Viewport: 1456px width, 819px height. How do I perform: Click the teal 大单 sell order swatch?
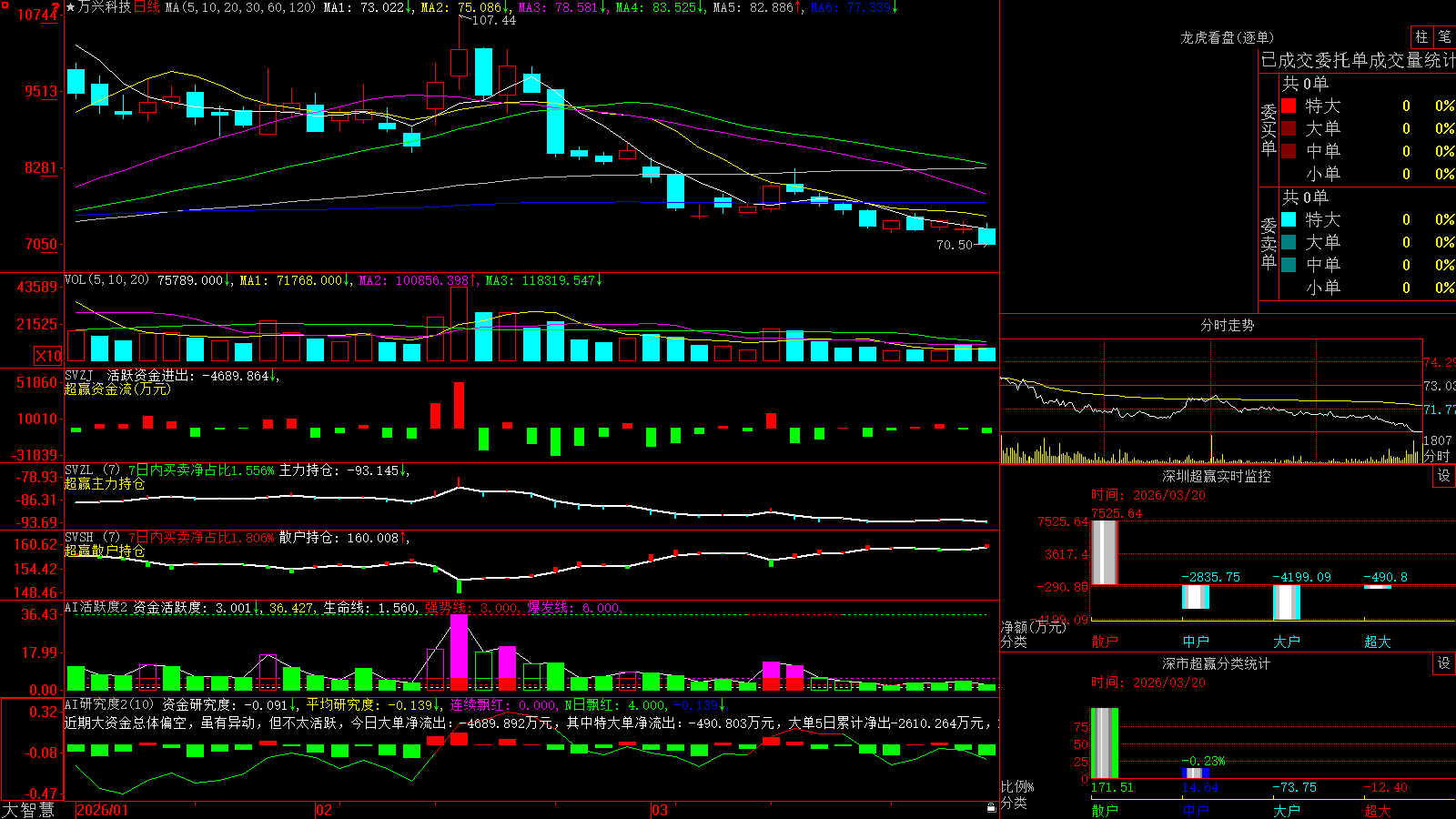point(1289,242)
